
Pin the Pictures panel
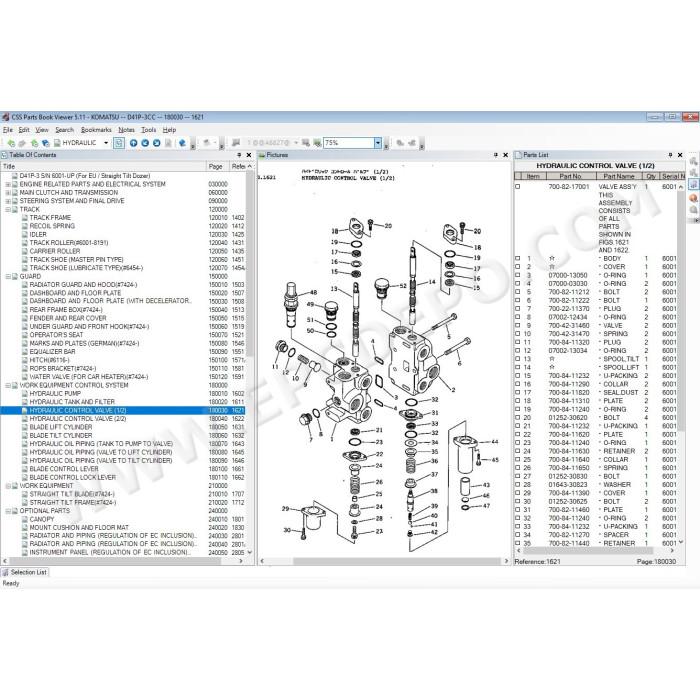tap(496, 155)
